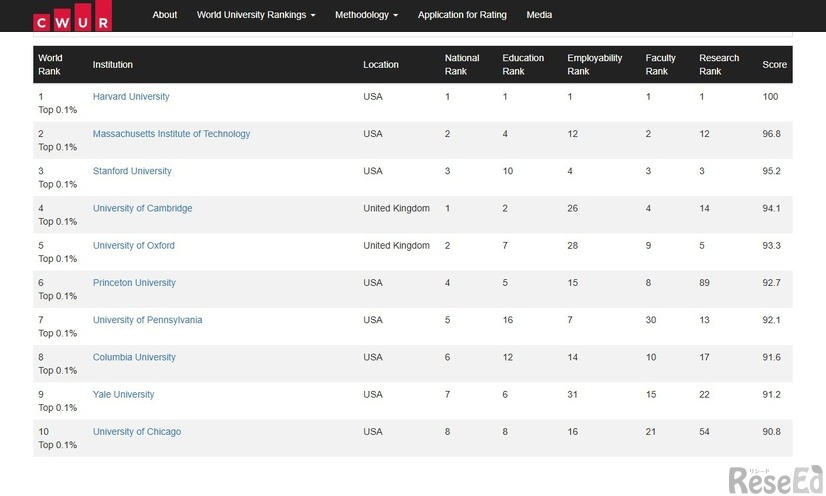Image resolution: width=826 pixels, height=496 pixels.
Task: Click United Kingdom in Cambridge row
Action: tap(396, 208)
